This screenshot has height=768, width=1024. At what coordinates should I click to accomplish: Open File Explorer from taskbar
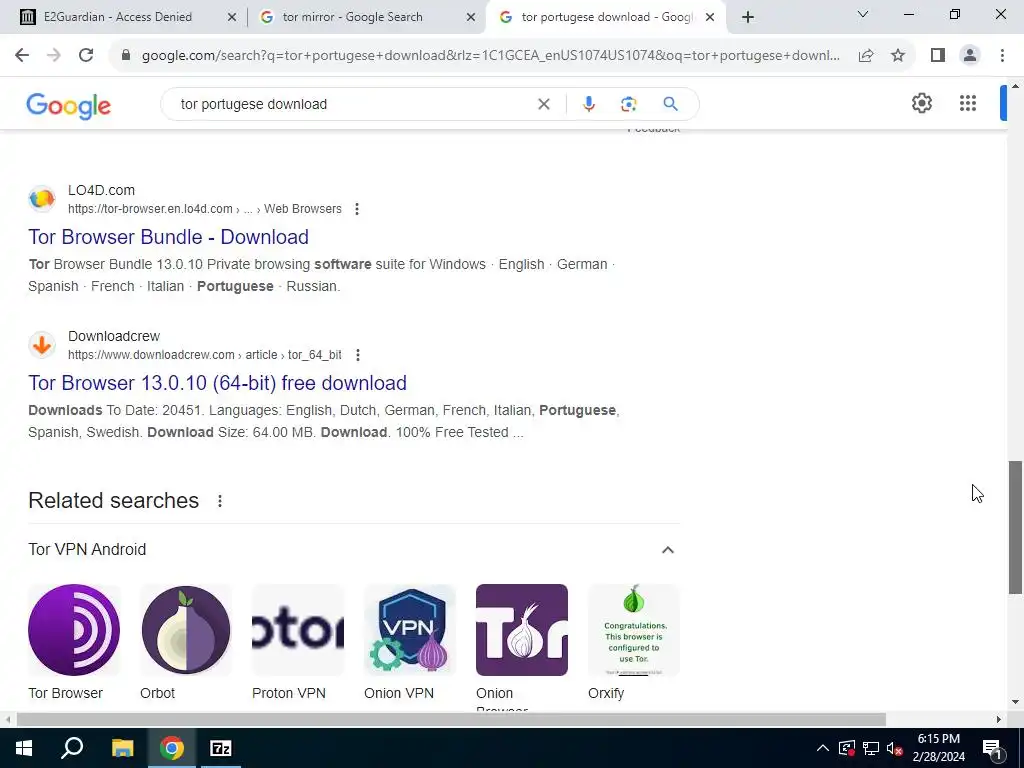122,748
